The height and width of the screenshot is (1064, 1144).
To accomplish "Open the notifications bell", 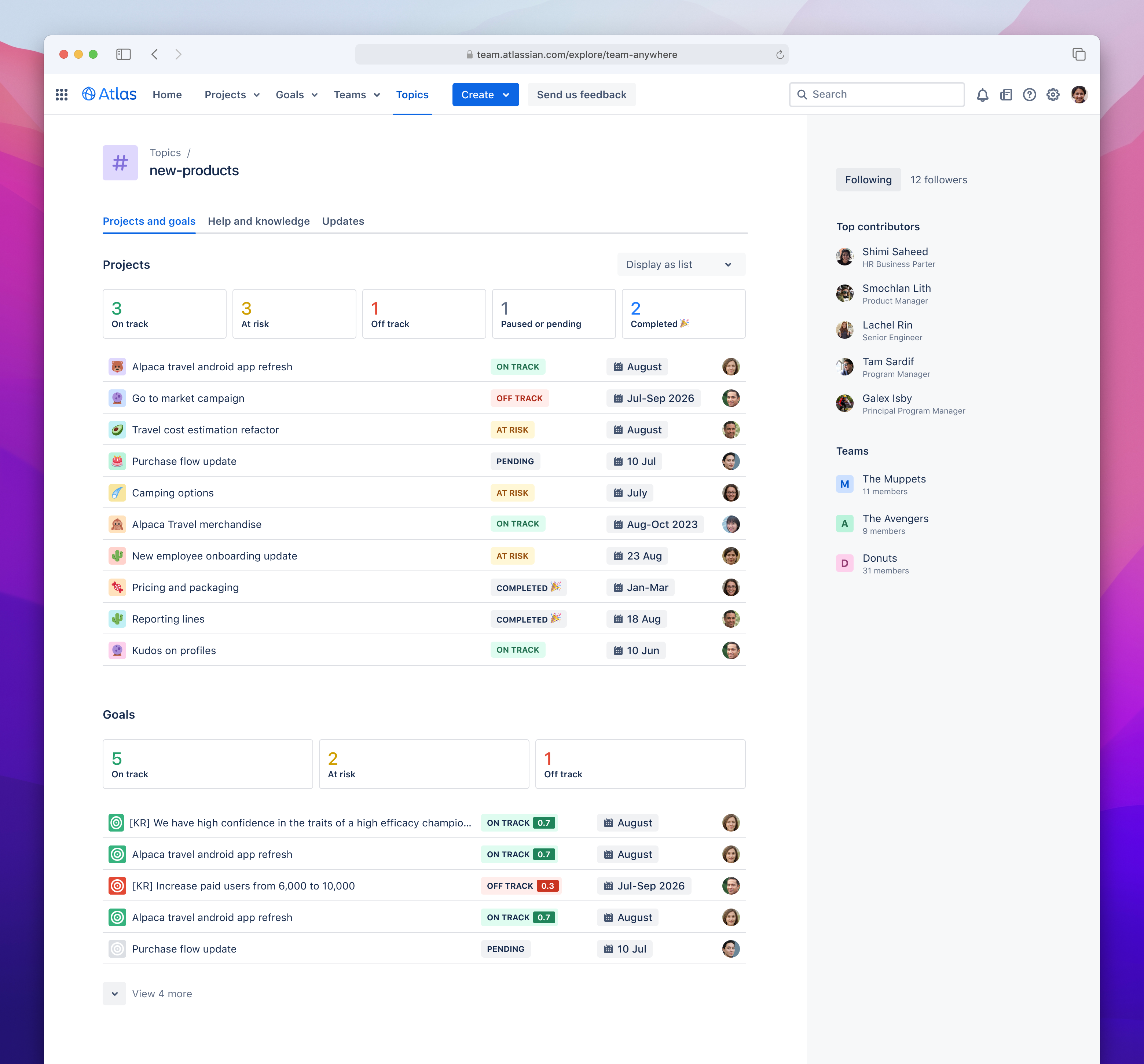I will click(x=982, y=94).
